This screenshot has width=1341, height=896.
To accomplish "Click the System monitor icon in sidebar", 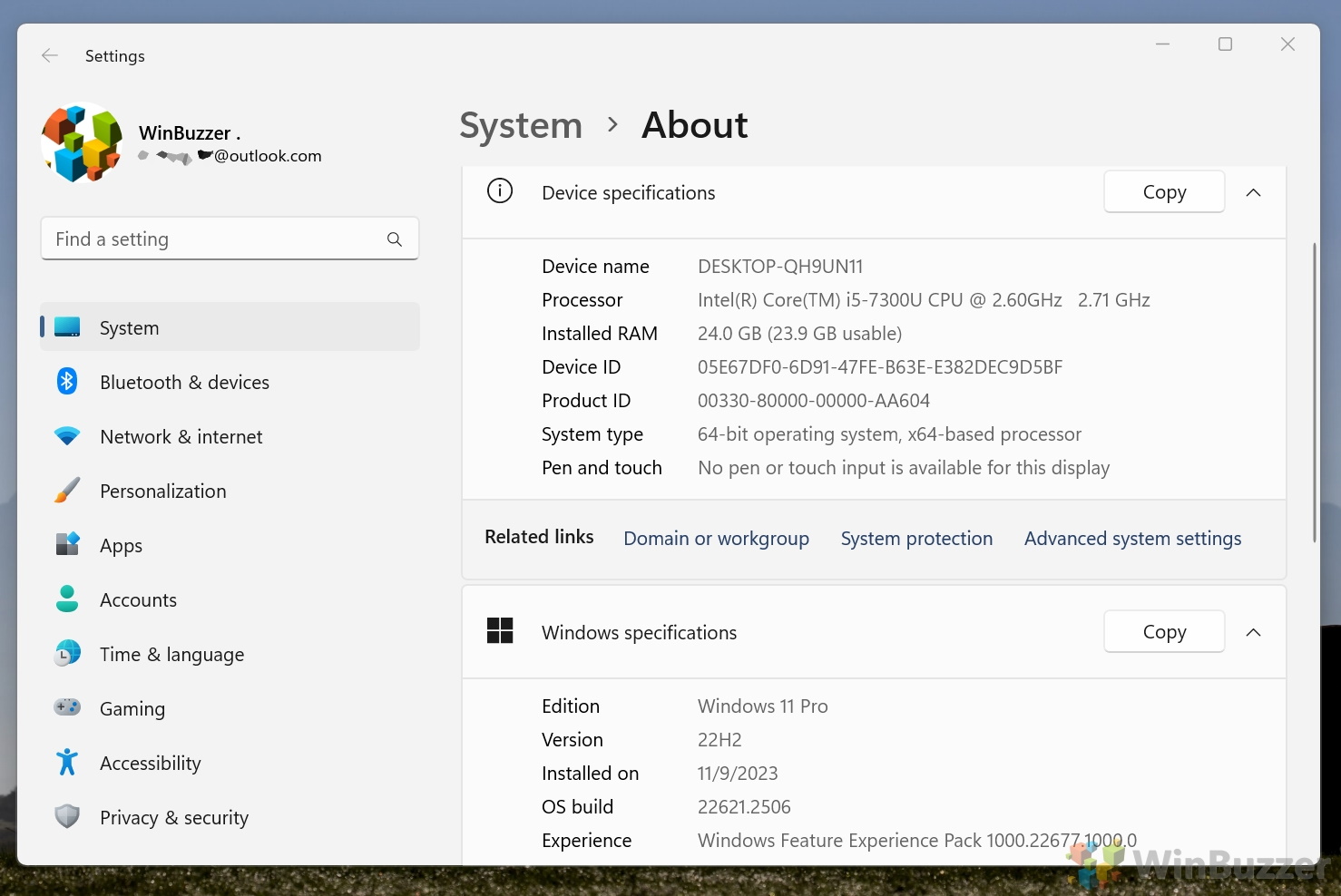I will [67, 327].
